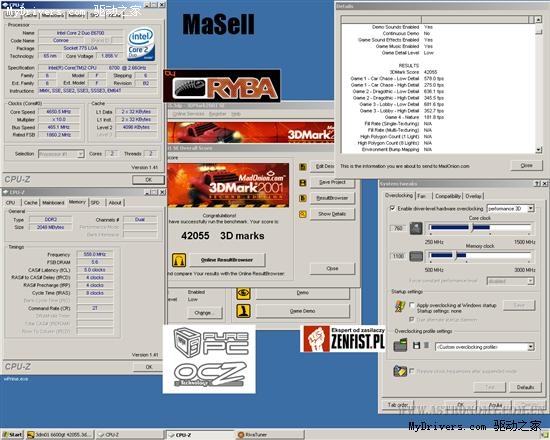Image resolution: width=550 pixels, height=440 pixels.
Task: Click Online ResultBrowser button
Action: pyautogui.click(x=227, y=260)
